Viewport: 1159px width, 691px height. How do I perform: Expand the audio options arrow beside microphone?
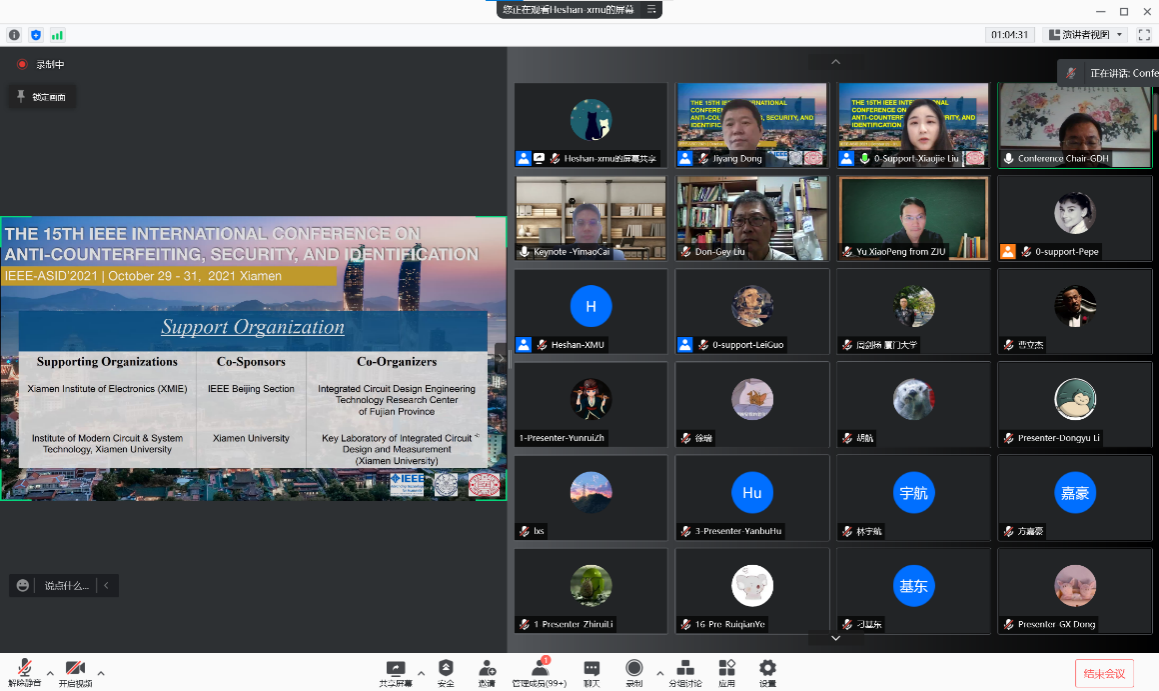[x=50, y=673]
